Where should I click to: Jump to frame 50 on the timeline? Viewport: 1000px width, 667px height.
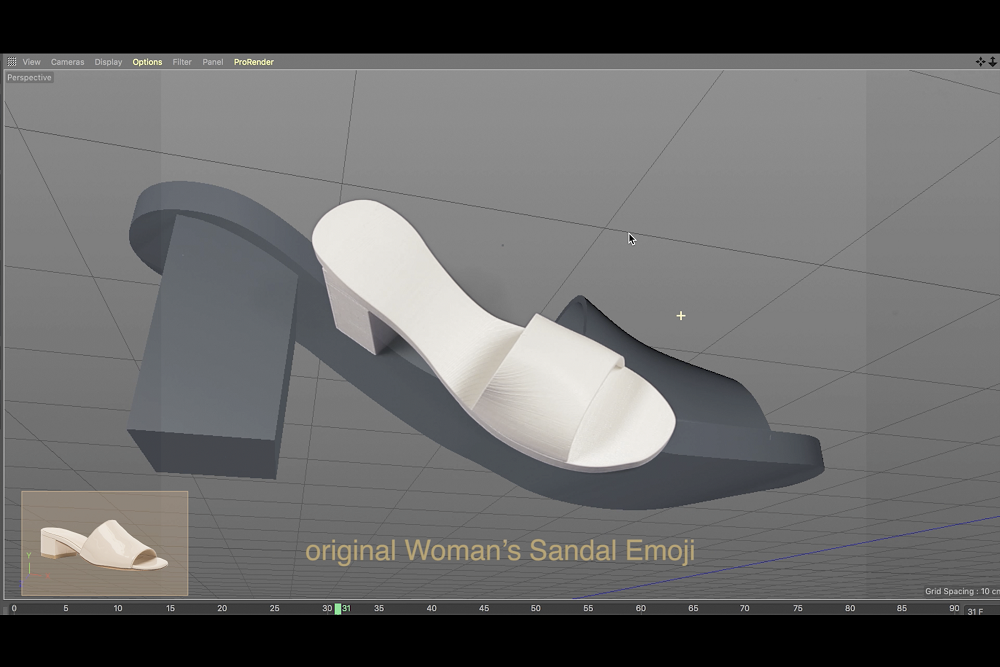tap(536, 608)
